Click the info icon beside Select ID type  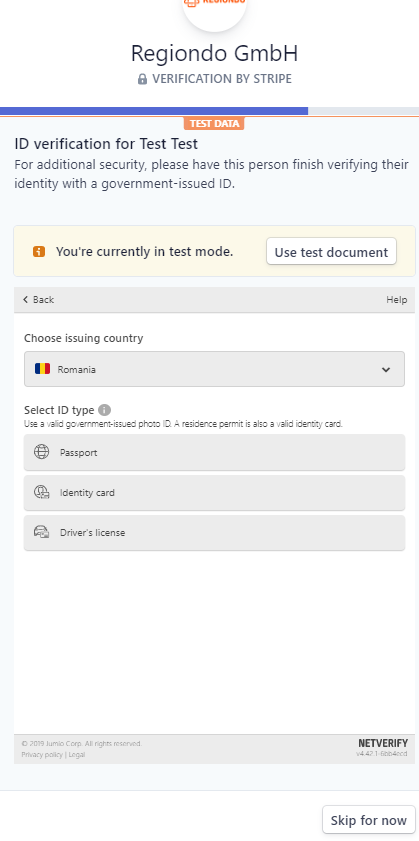(105, 410)
